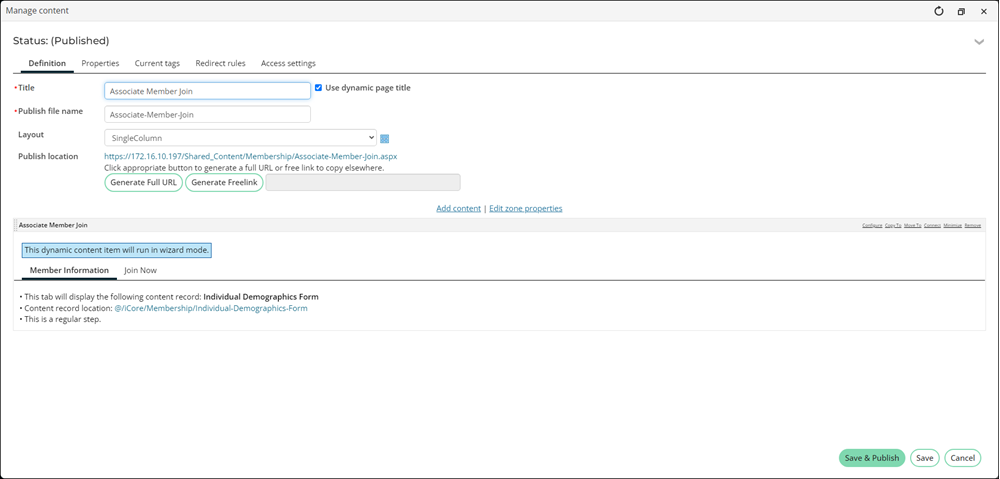Screen dimensions: 1000x479
Task: Open the Associate-Member-Join.aspx publish location link
Action: coord(251,156)
